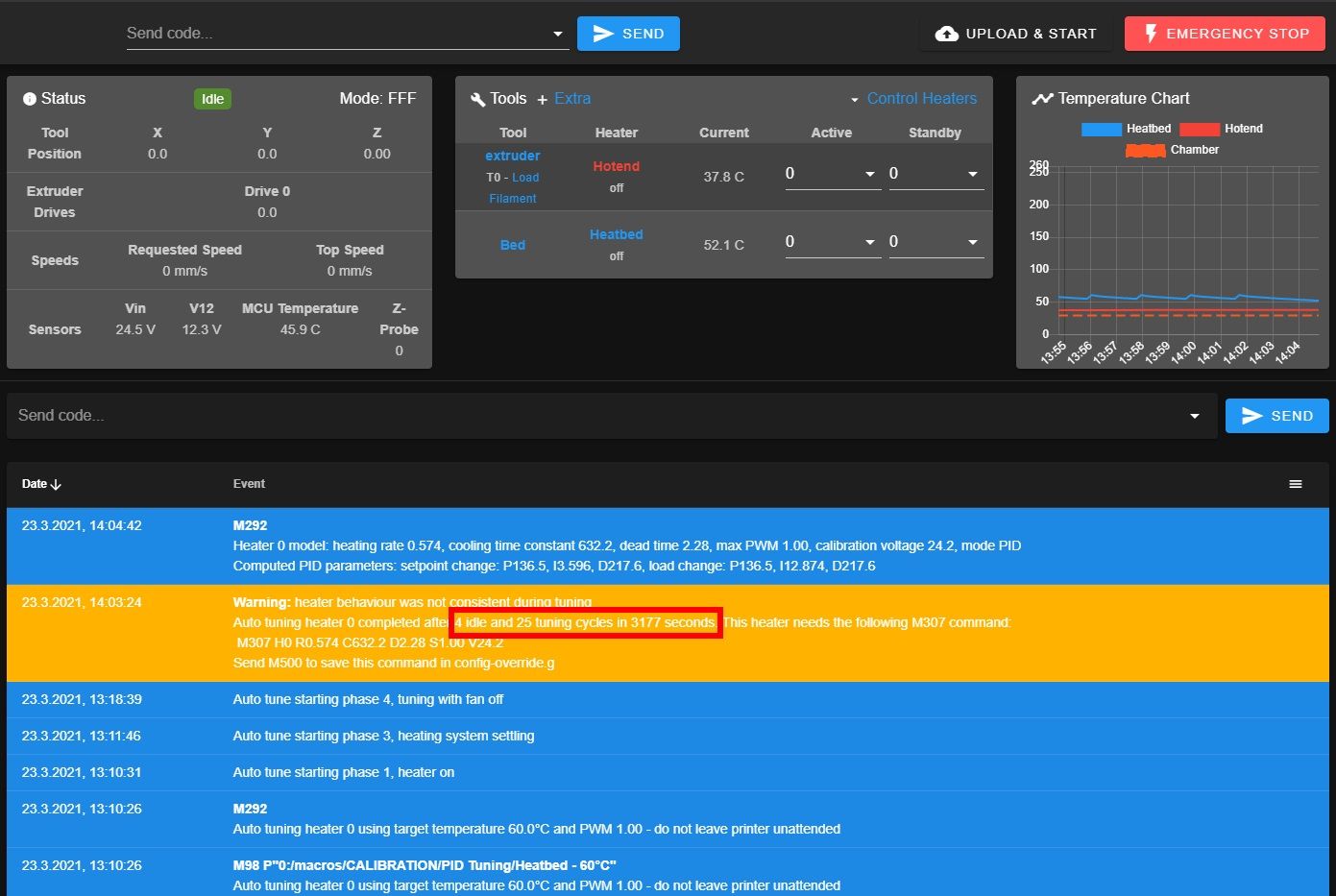
Task: Click the cloud upload icon
Action: point(946,34)
